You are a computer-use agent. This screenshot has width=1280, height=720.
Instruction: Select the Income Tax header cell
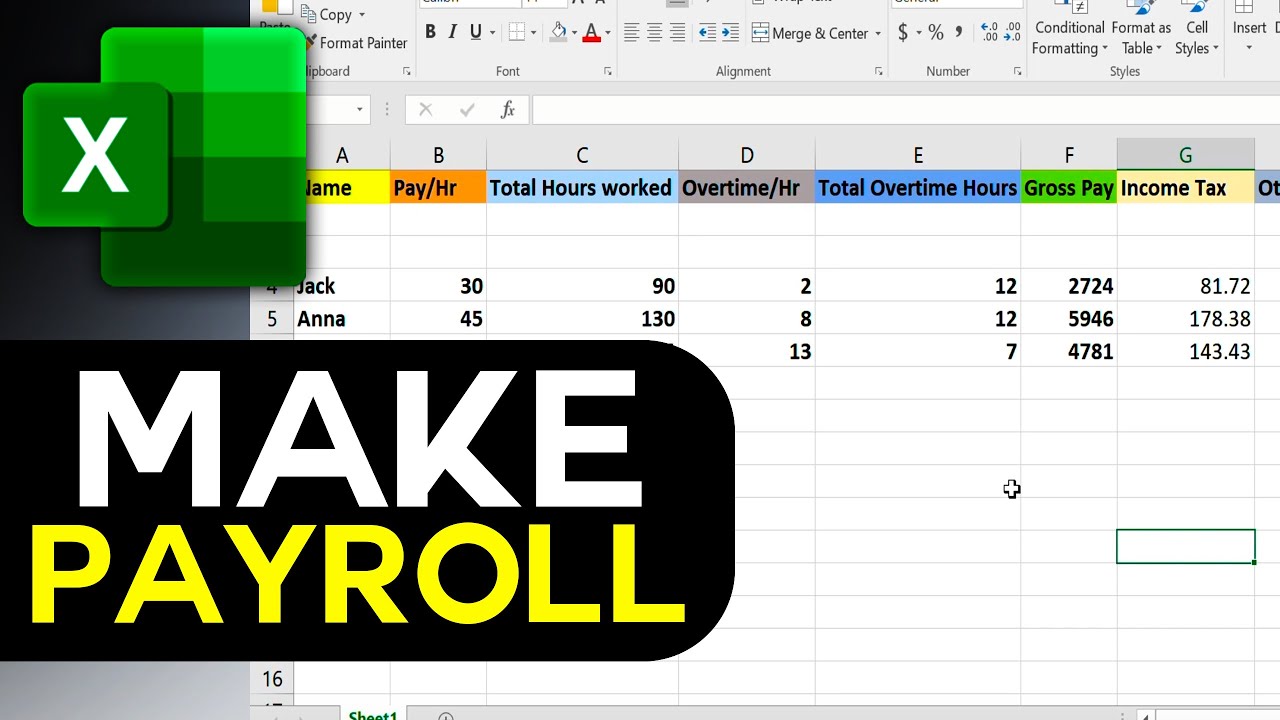coord(1186,188)
